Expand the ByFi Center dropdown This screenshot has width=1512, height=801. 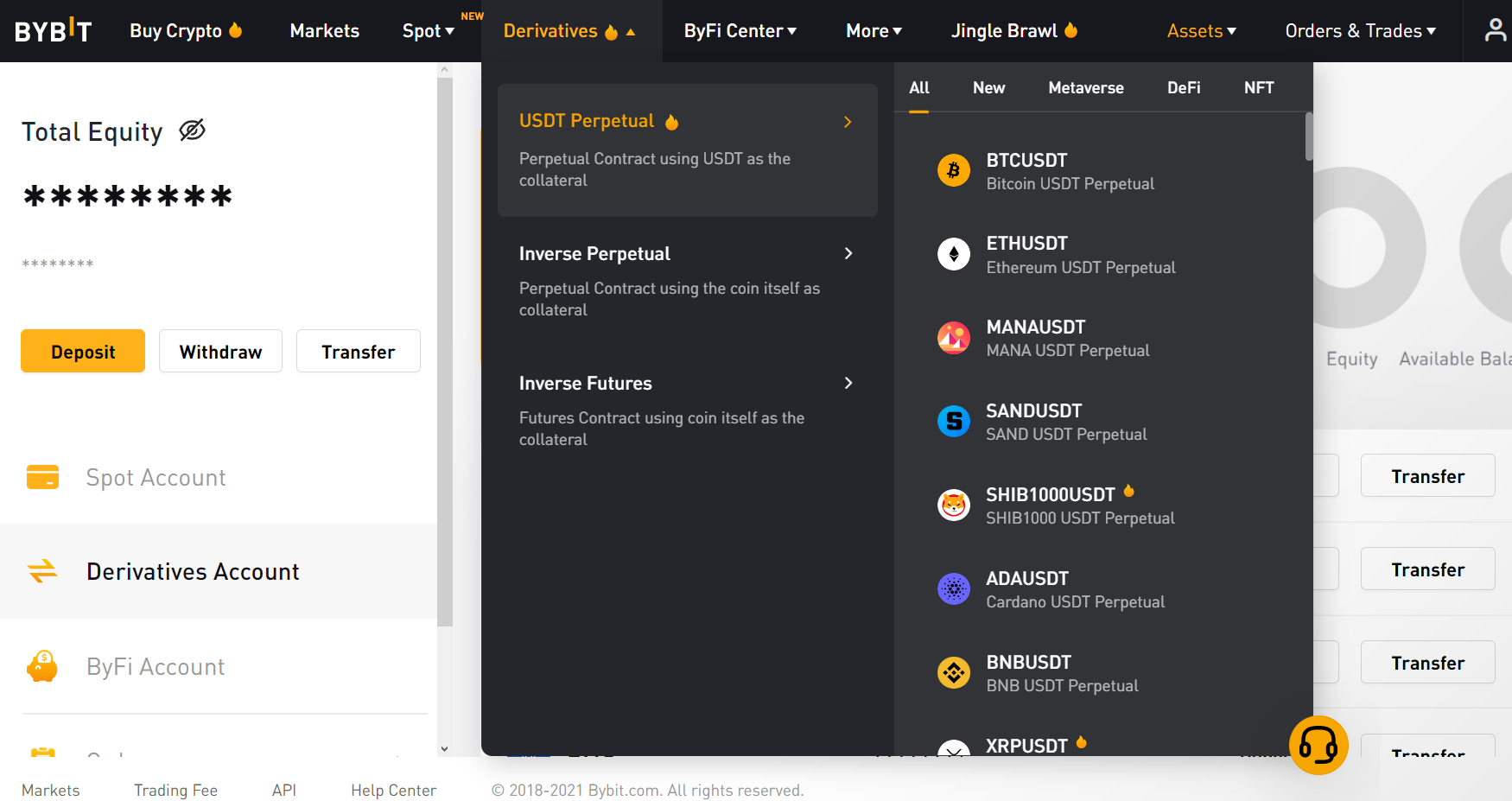point(740,31)
